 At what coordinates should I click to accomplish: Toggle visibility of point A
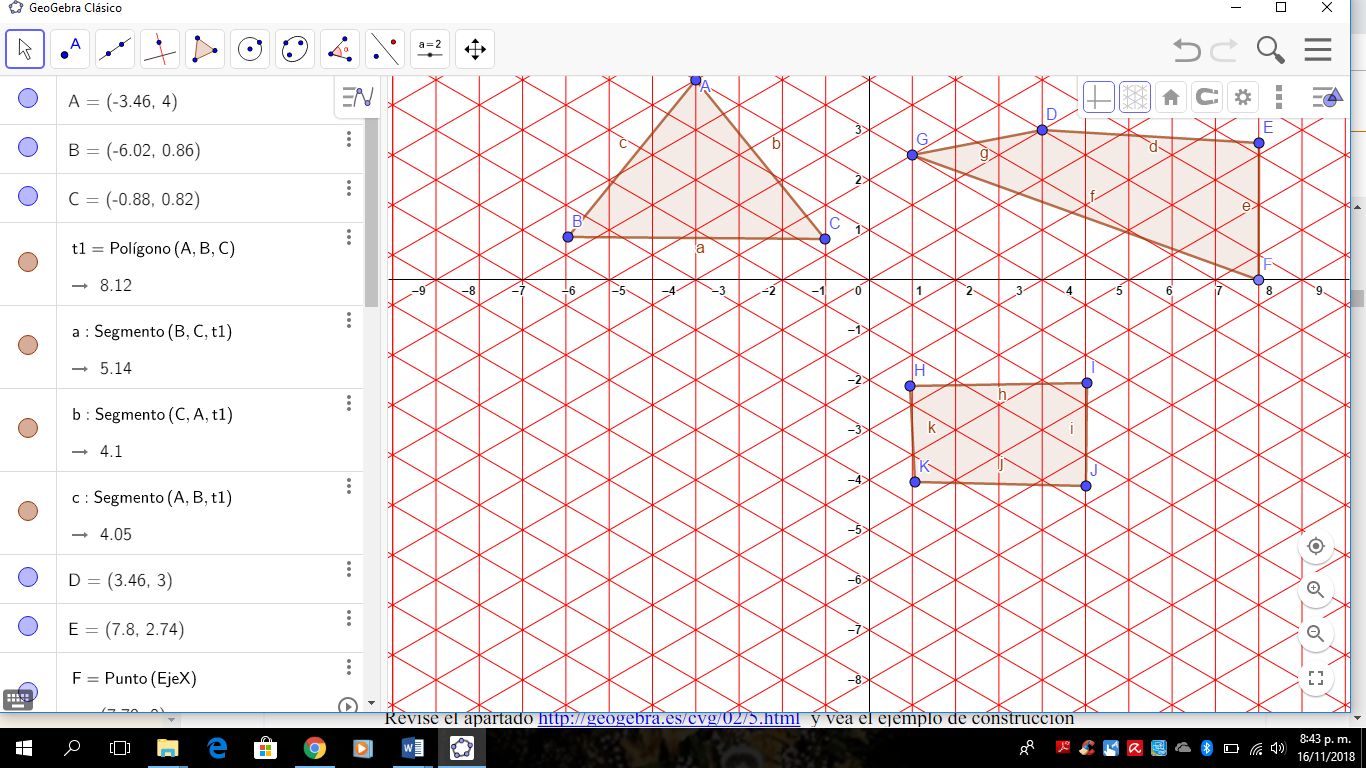coord(28,100)
